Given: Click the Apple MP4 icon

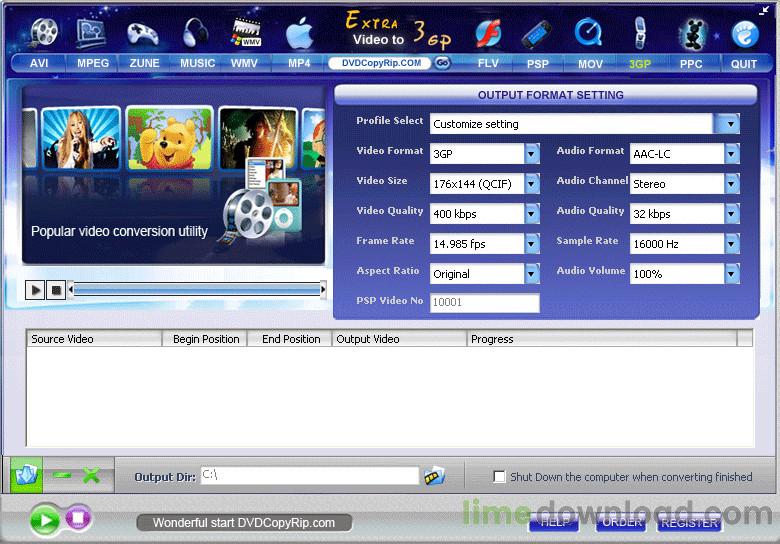Looking at the screenshot, I should click(x=299, y=33).
